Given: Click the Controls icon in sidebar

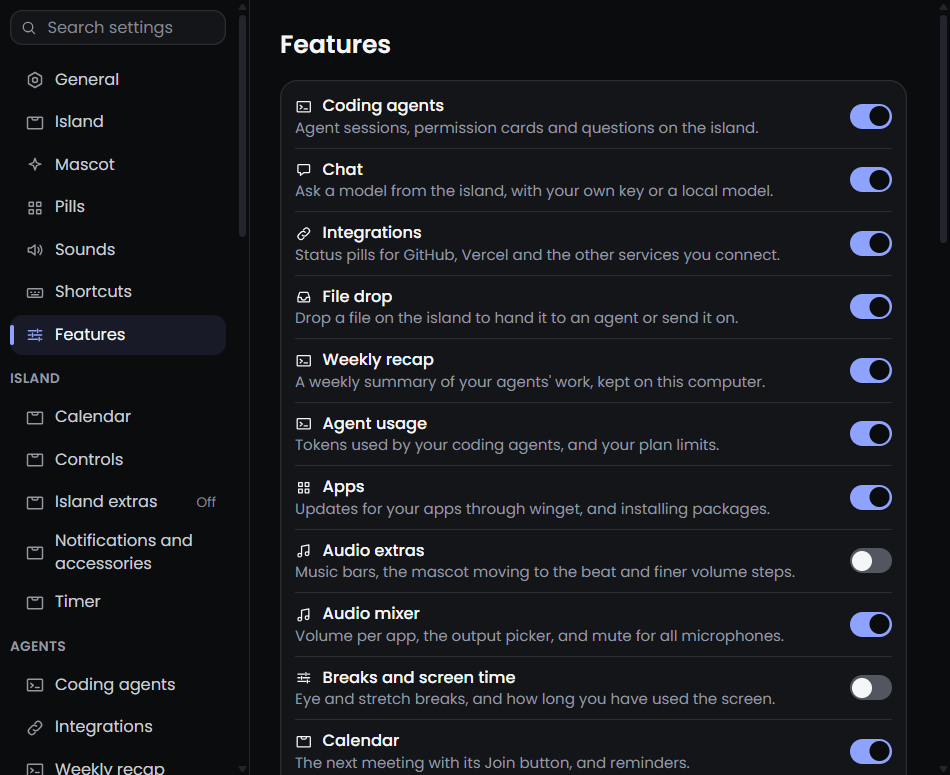Looking at the screenshot, I should [x=35, y=460].
